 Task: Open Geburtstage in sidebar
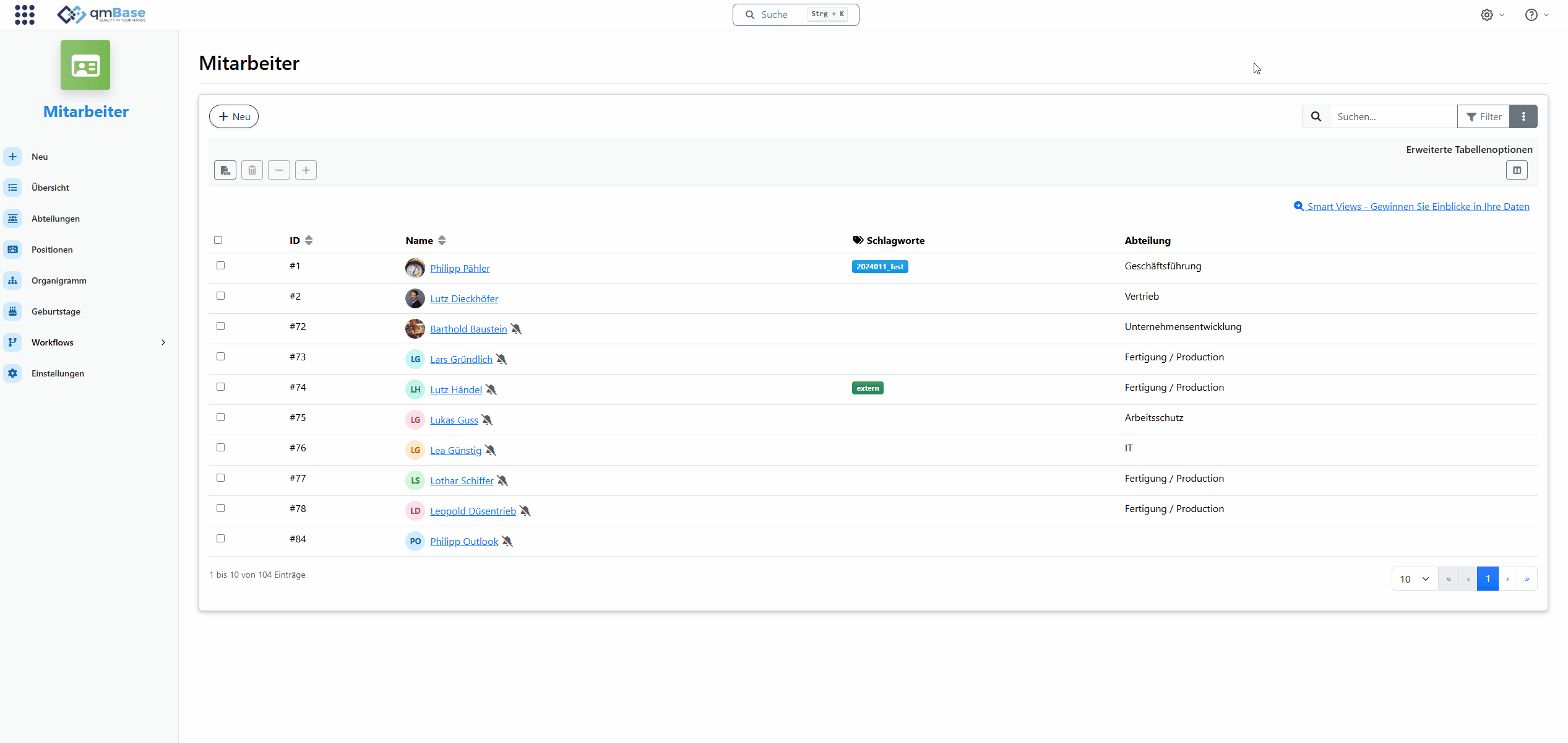56,311
